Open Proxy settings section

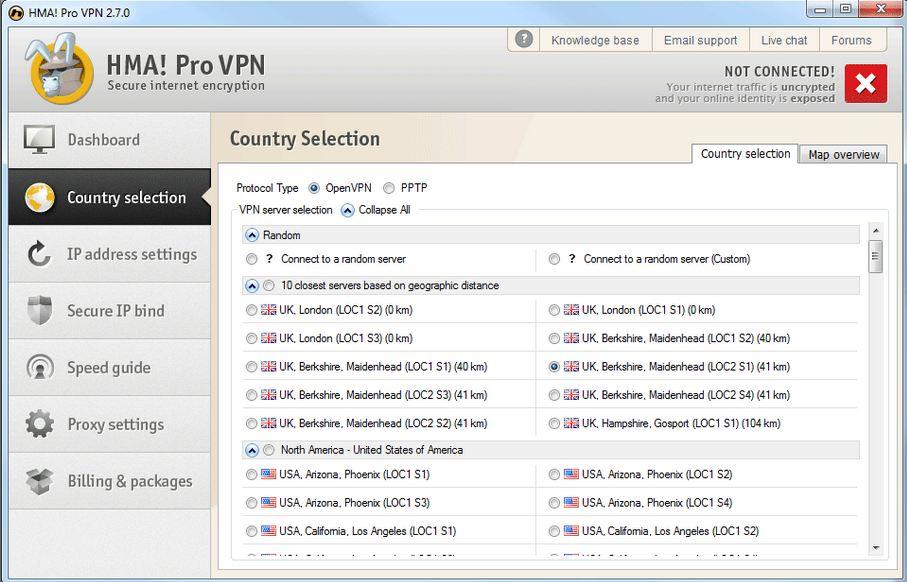pyautogui.click(x=110, y=424)
